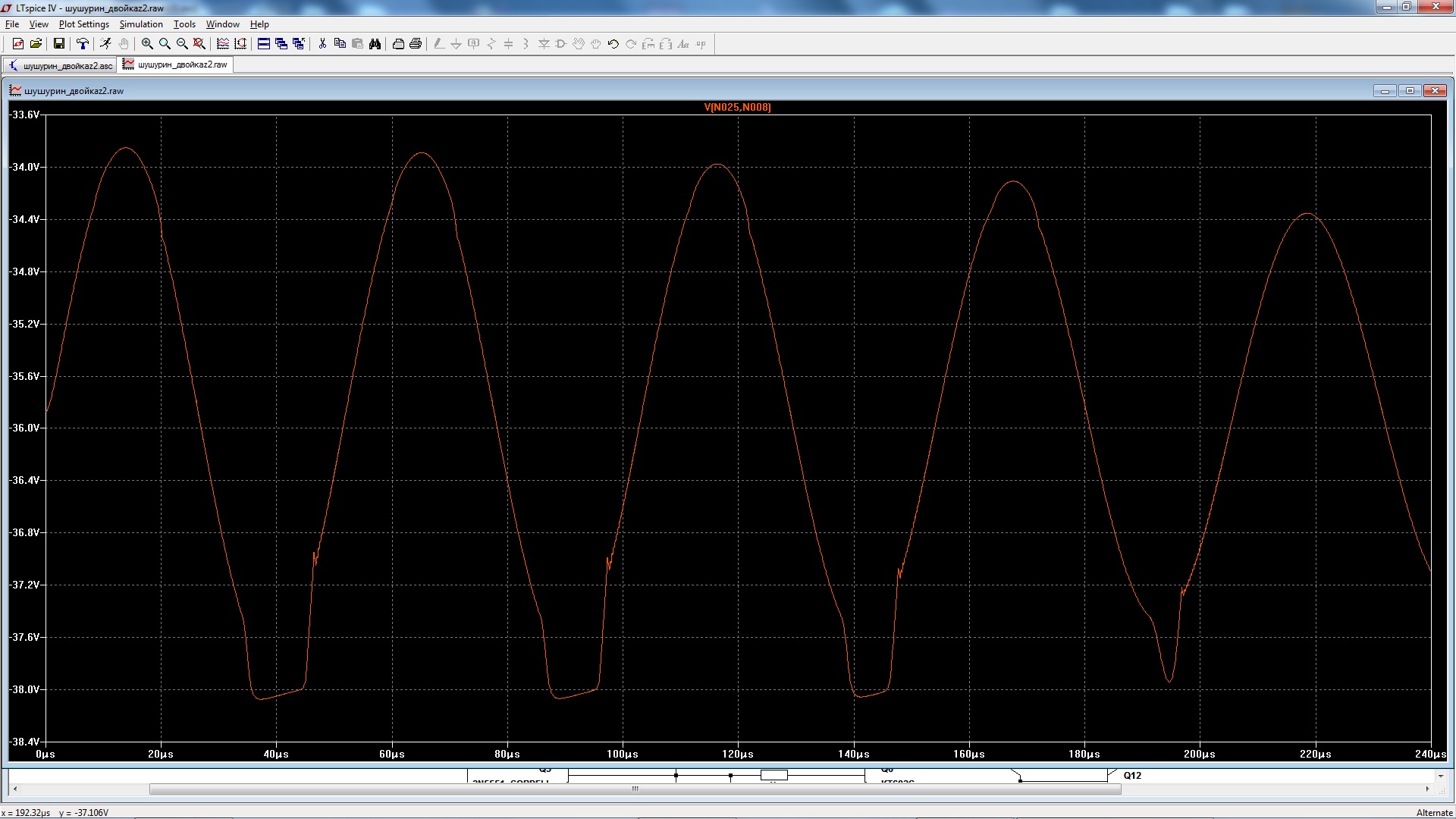The image size is (1456, 819).
Task: Click the Halt simulation hand icon
Action: (x=123, y=44)
